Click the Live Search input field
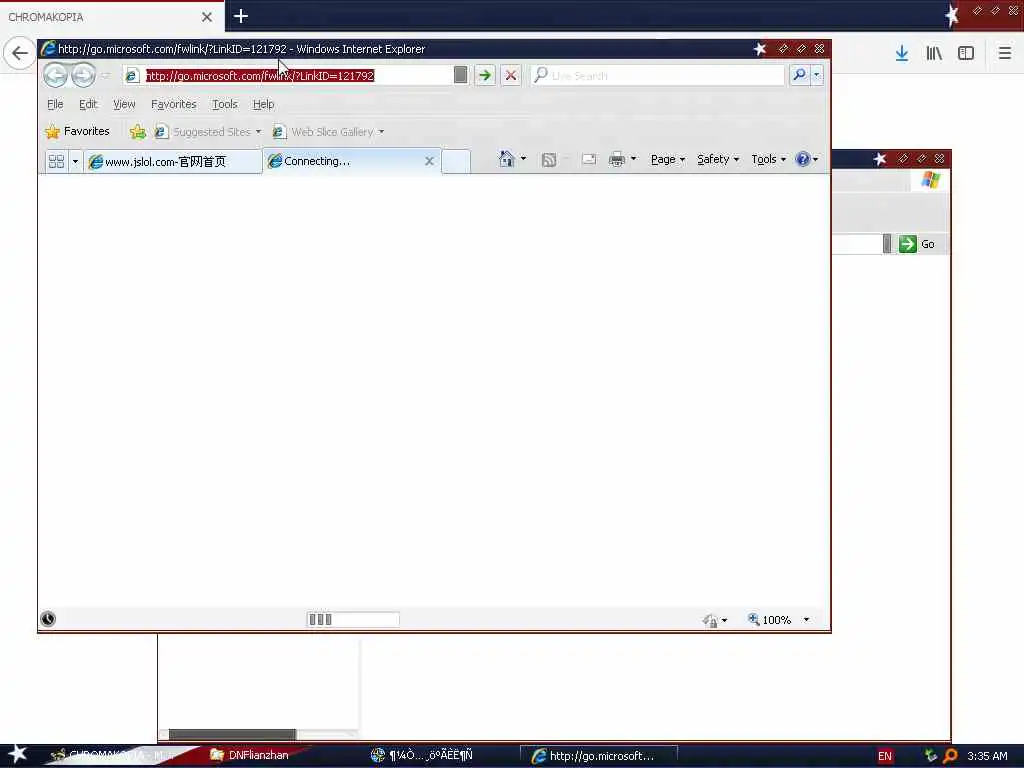 tap(657, 75)
